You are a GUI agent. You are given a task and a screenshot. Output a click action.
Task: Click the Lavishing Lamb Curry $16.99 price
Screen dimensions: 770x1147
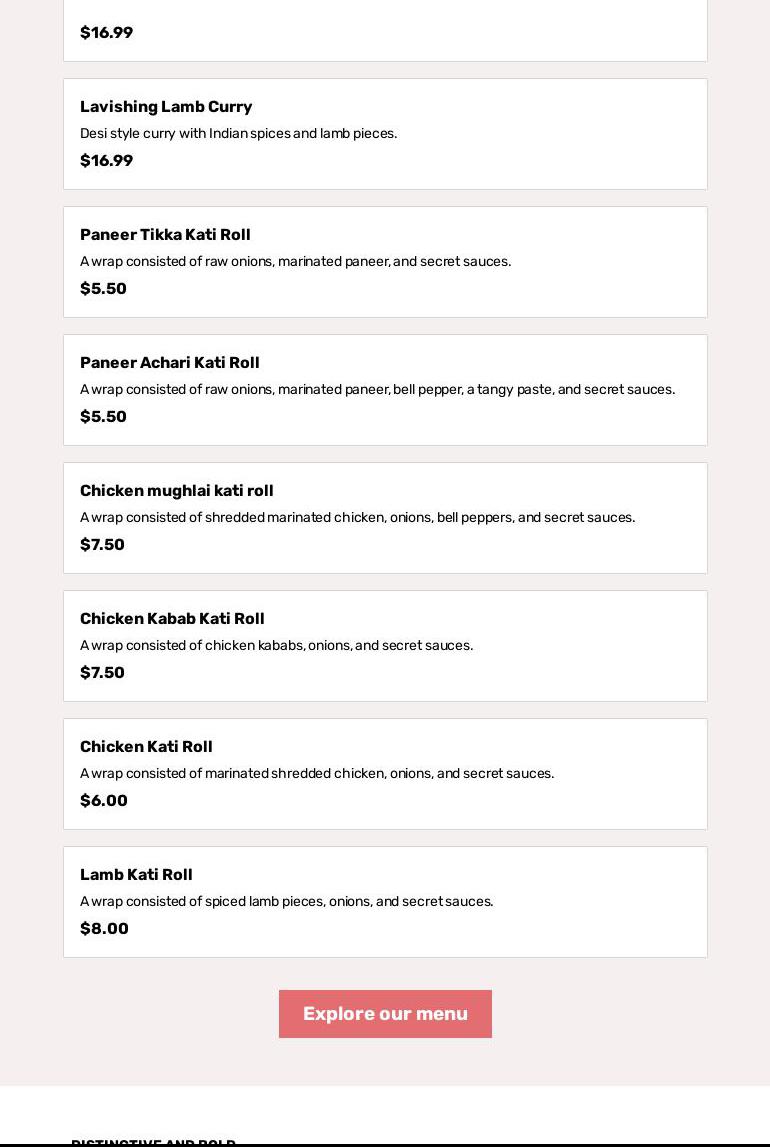(106, 161)
